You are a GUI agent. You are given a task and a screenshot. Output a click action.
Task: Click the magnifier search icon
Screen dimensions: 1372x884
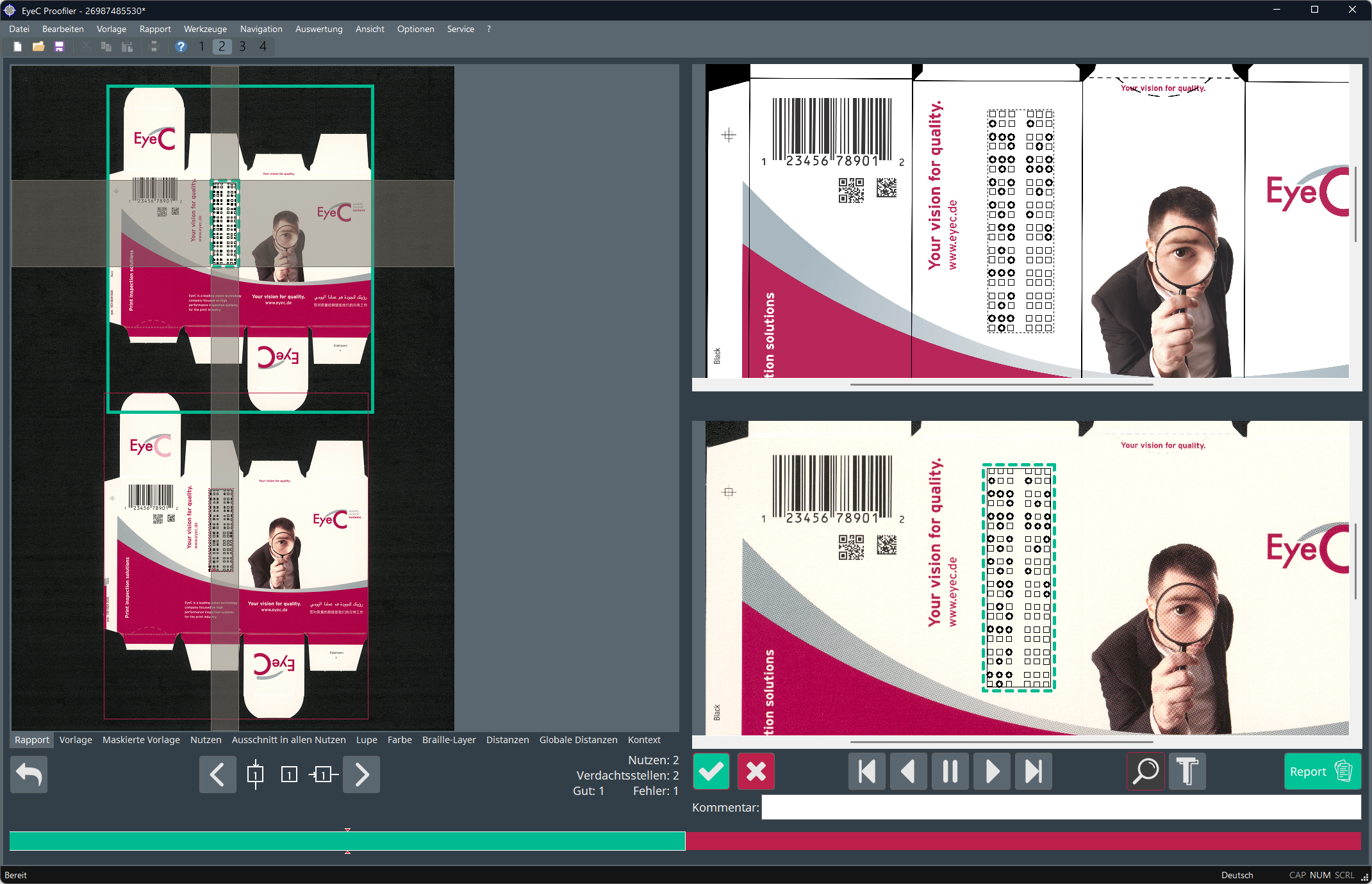(x=1146, y=771)
